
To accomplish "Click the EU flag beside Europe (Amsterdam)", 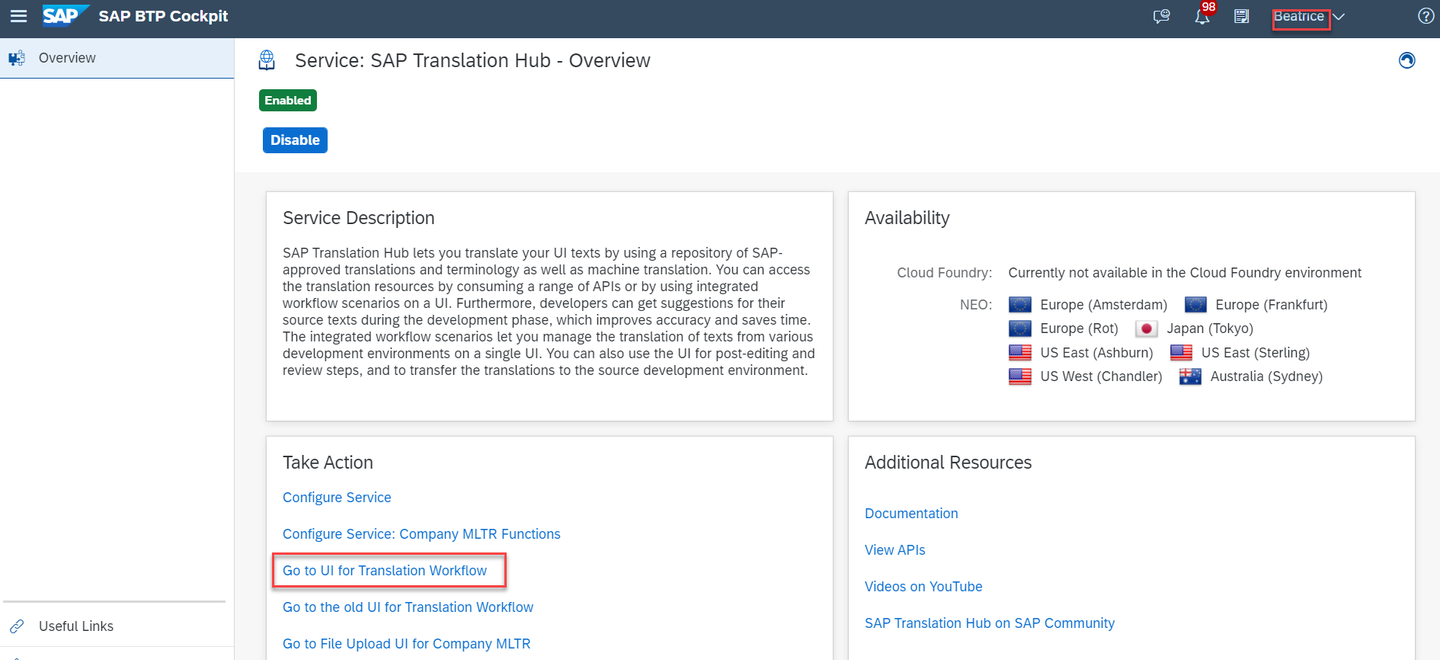I will pyautogui.click(x=1020, y=304).
